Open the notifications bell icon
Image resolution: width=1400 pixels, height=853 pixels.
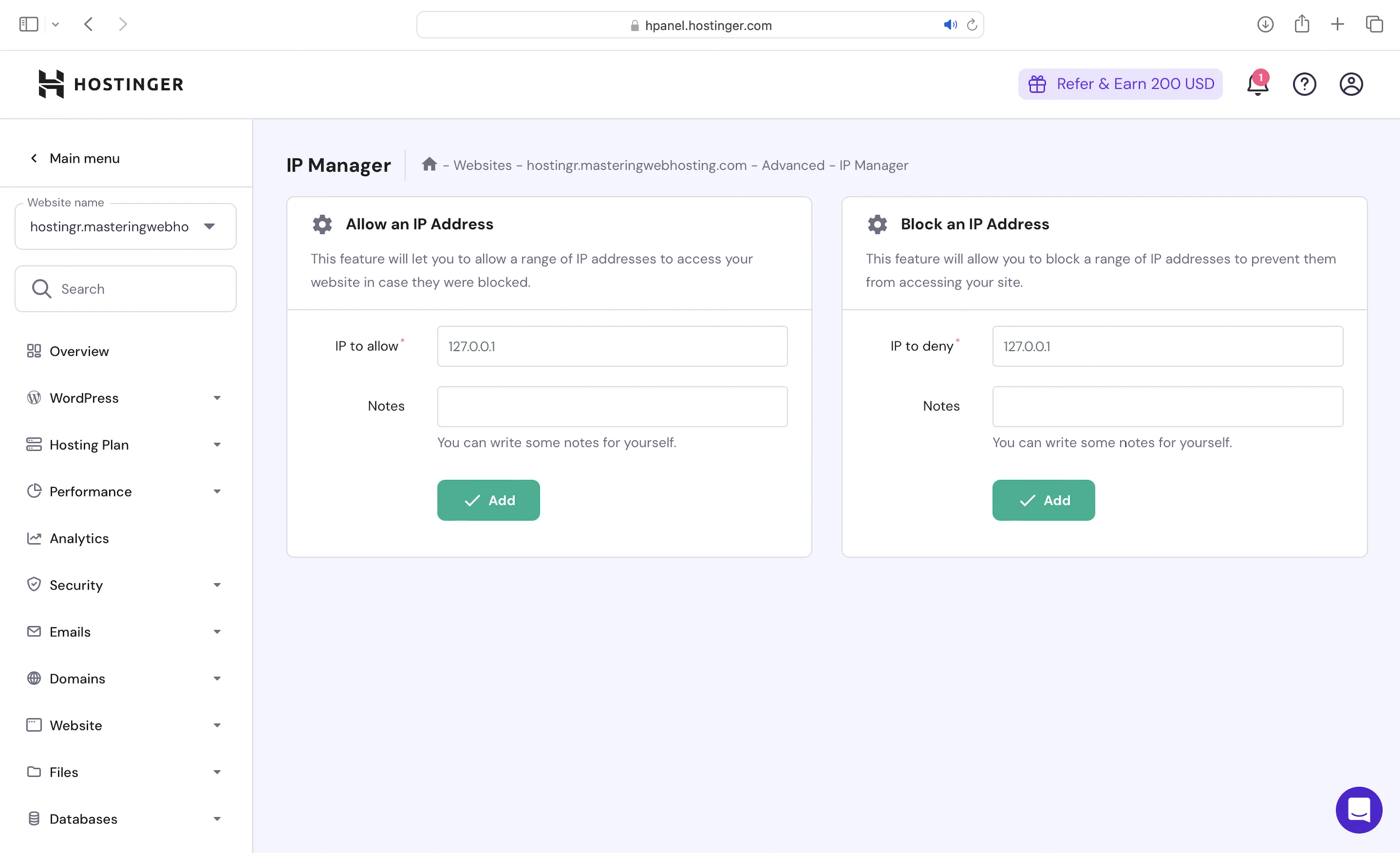point(1257,85)
